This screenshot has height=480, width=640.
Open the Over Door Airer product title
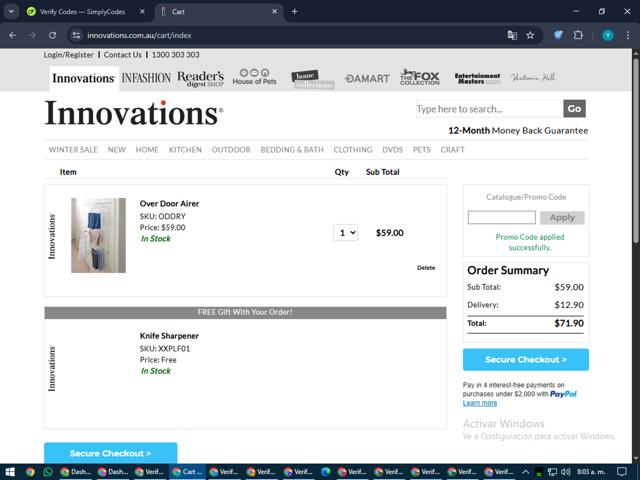point(169,204)
